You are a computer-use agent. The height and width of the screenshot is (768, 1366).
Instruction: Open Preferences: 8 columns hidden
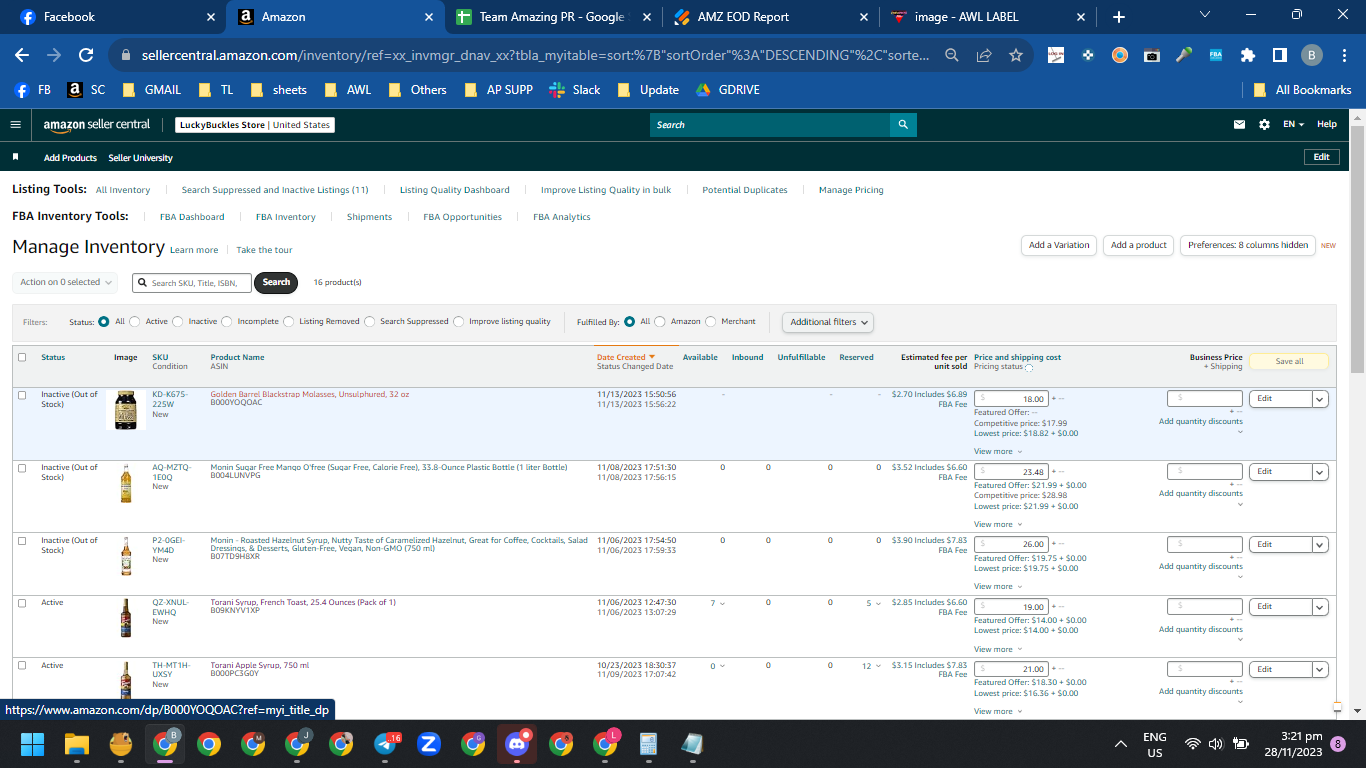coord(1248,245)
